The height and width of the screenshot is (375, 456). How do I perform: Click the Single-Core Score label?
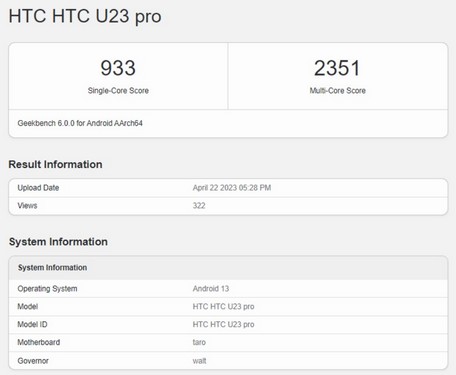118,91
